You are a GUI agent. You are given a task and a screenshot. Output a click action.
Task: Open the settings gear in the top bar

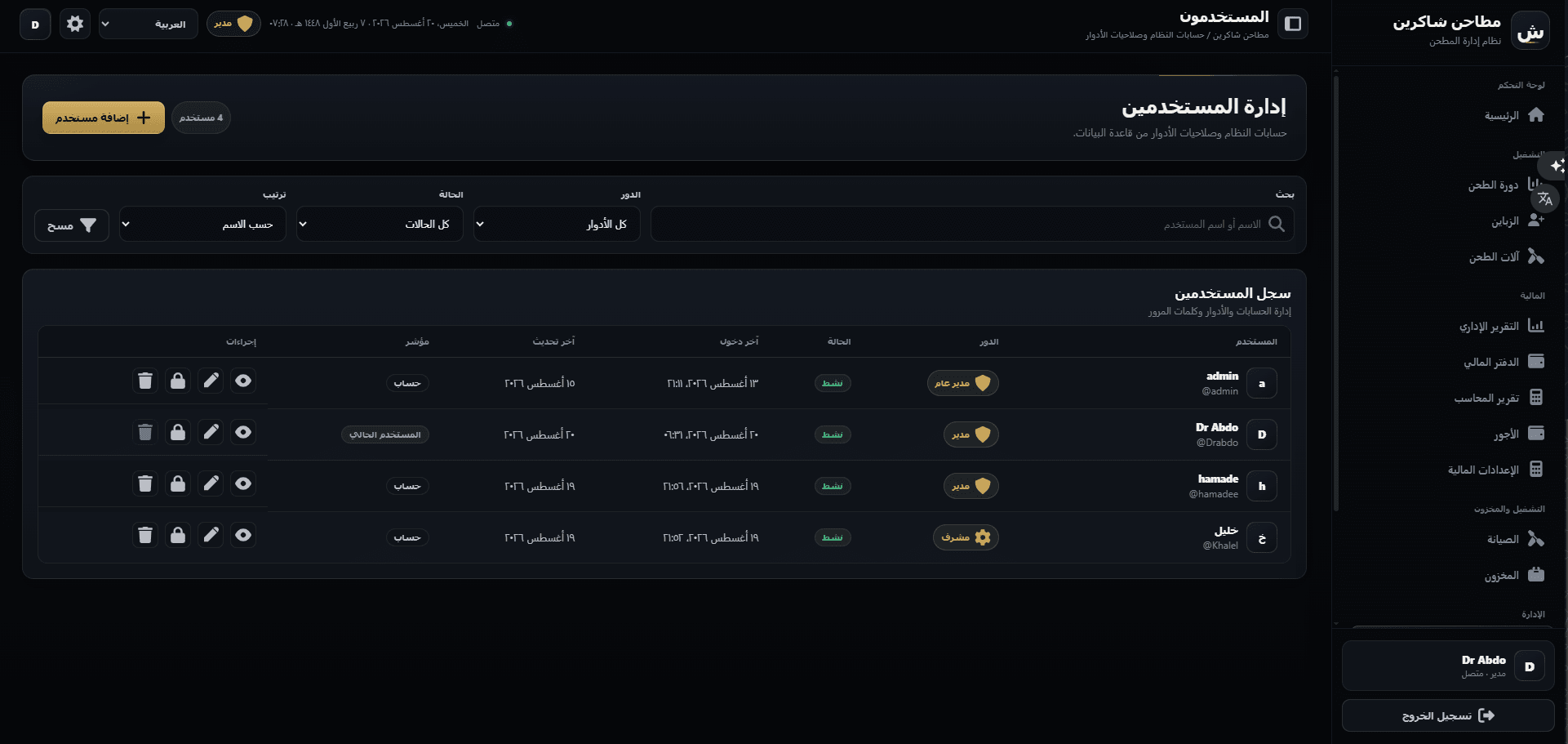pos(75,24)
